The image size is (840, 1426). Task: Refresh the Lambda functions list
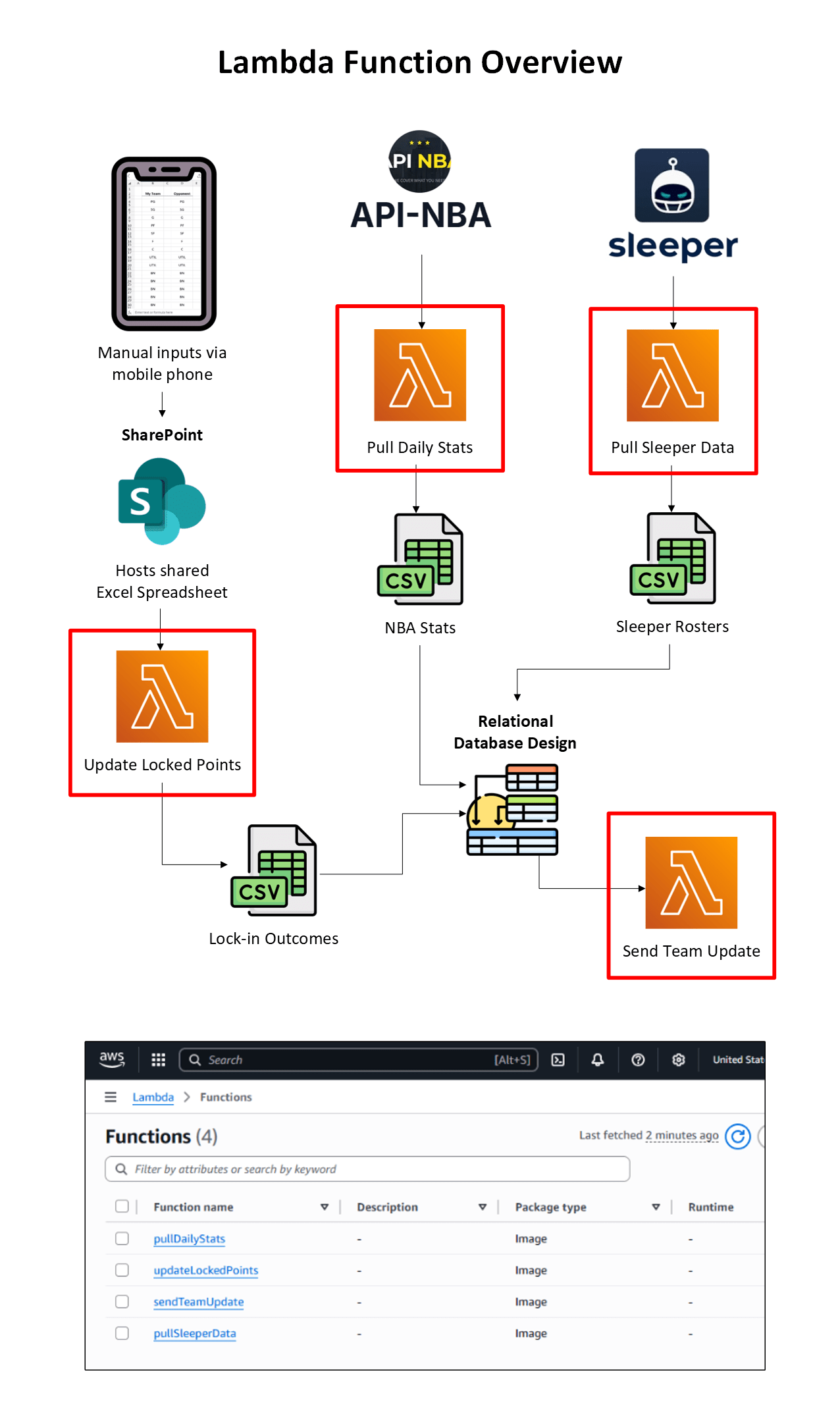pos(737,1136)
